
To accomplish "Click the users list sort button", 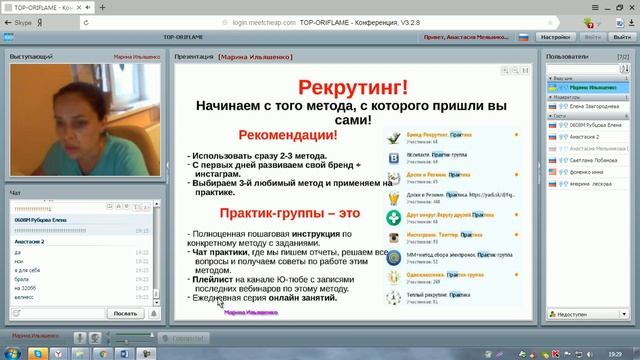I will (624, 69).
